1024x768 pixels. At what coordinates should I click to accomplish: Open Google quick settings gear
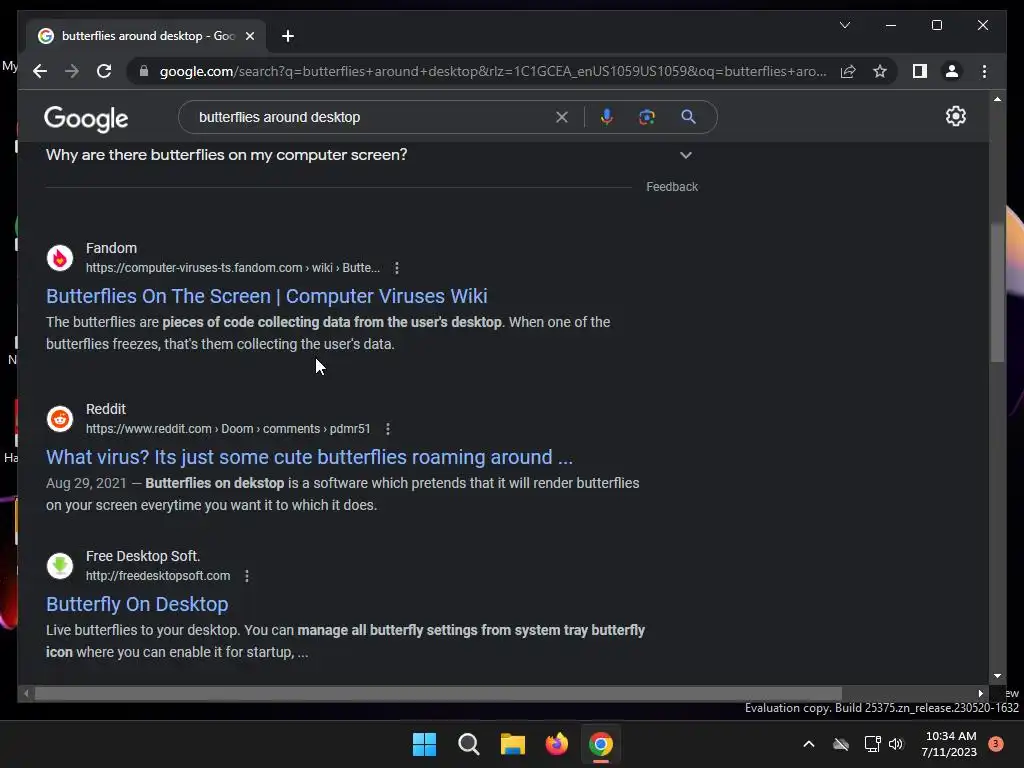point(955,116)
